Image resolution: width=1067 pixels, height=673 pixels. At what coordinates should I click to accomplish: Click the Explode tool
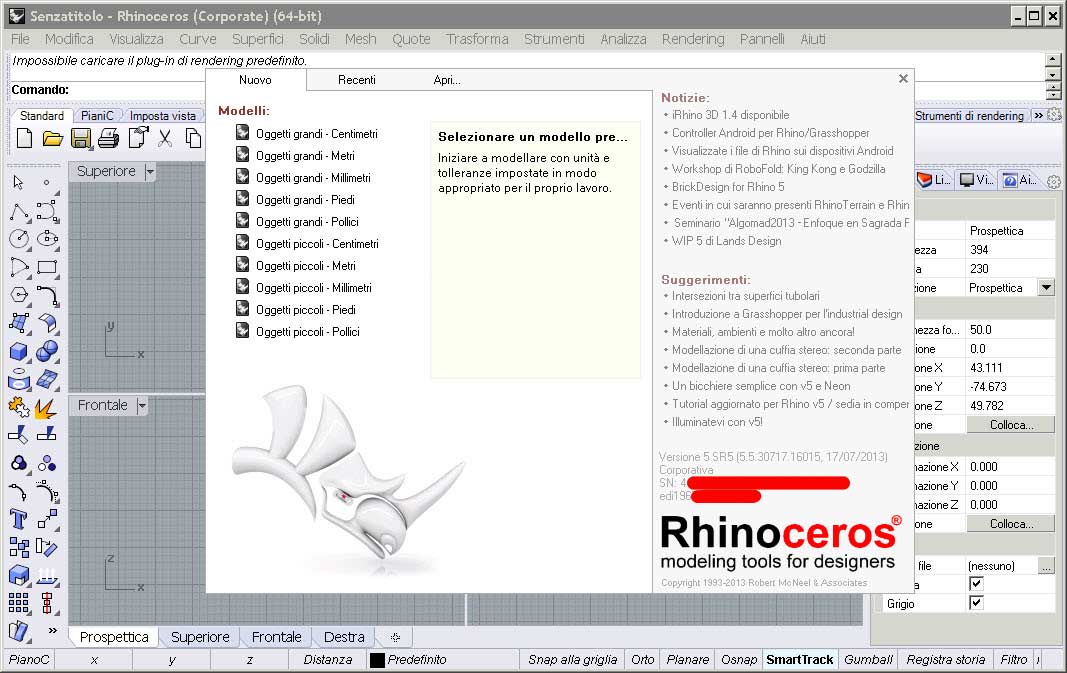click(46, 408)
